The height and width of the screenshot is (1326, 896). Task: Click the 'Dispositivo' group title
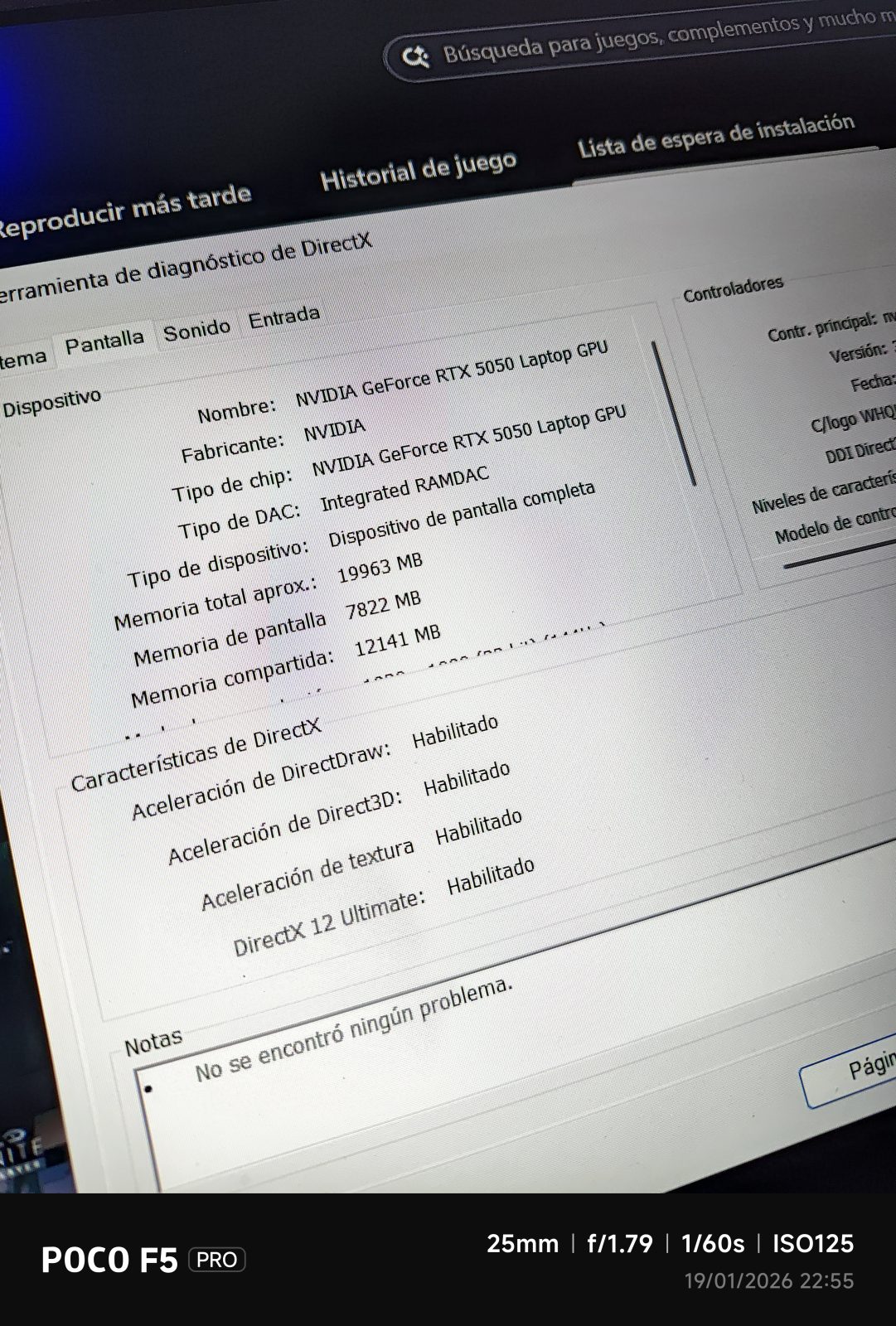[x=51, y=403]
